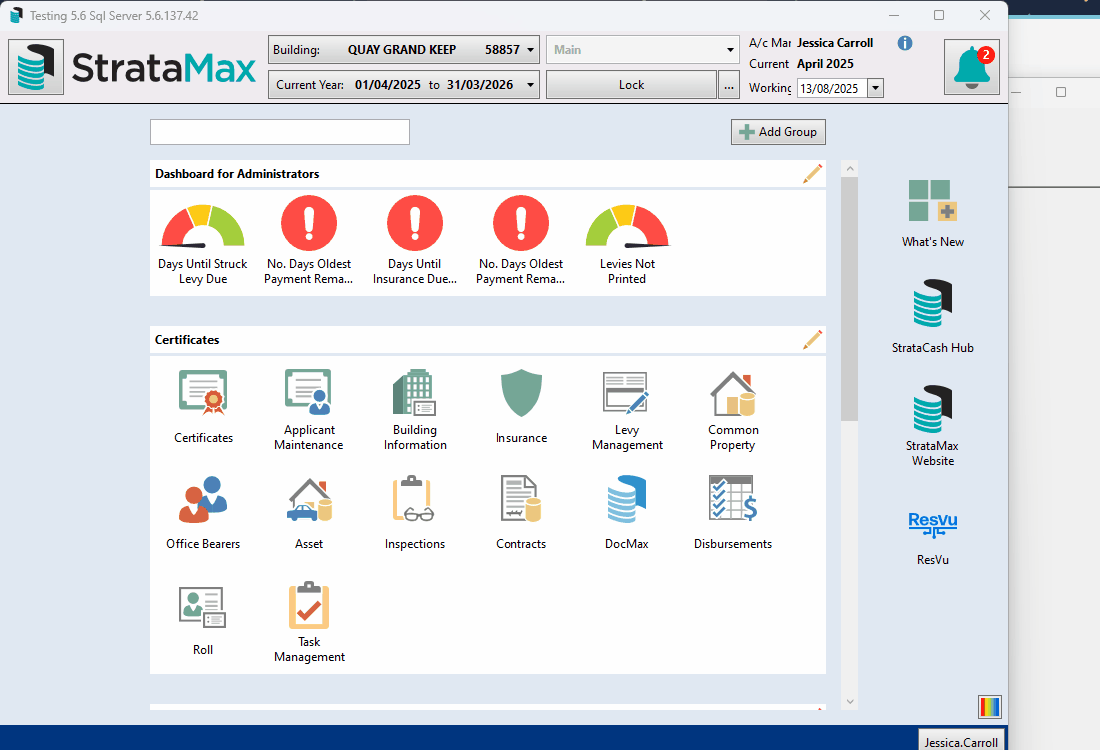Screen dimensions: 1100x750
Task: Click the Working date field
Action: [x=832, y=88]
